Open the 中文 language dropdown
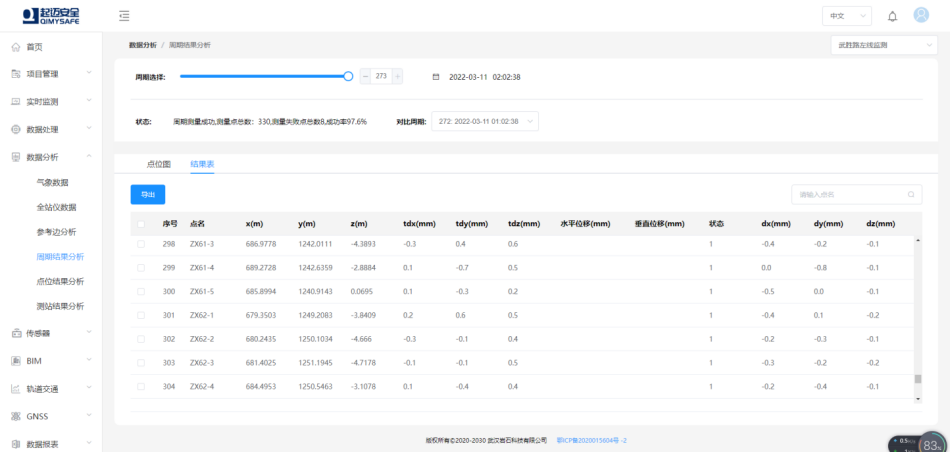The height and width of the screenshot is (452, 950). click(x=846, y=16)
